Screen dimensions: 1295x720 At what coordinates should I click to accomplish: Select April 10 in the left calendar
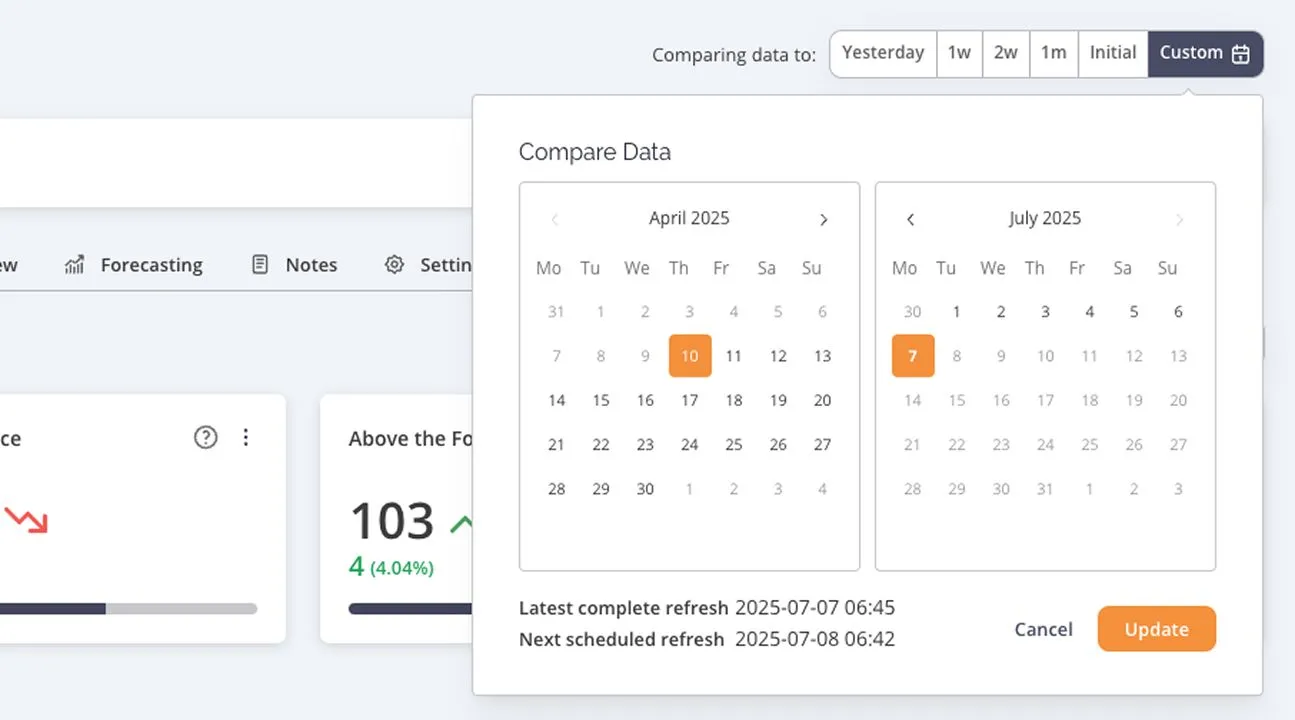(690, 355)
